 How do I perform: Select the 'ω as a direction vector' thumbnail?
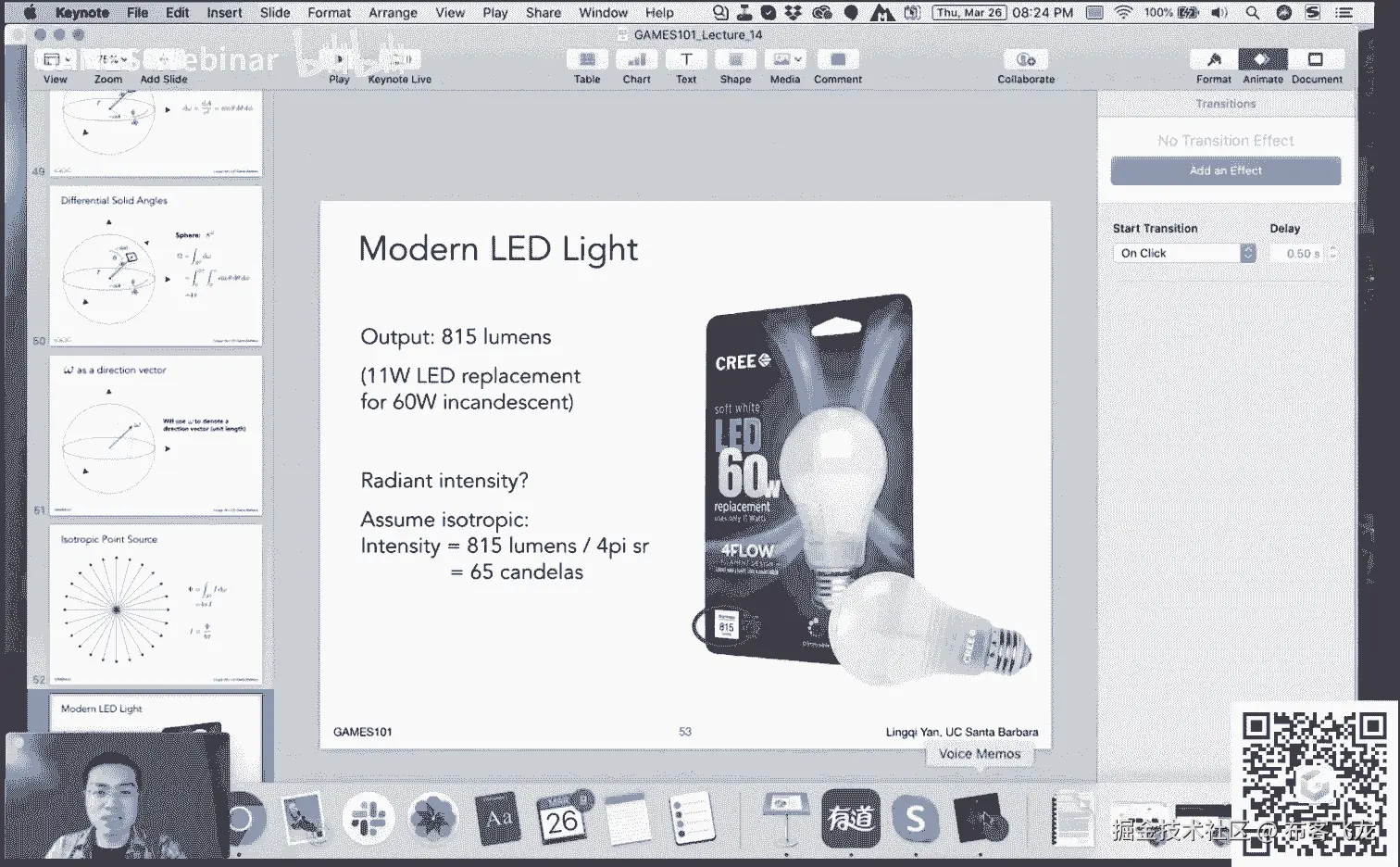pos(156,435)
